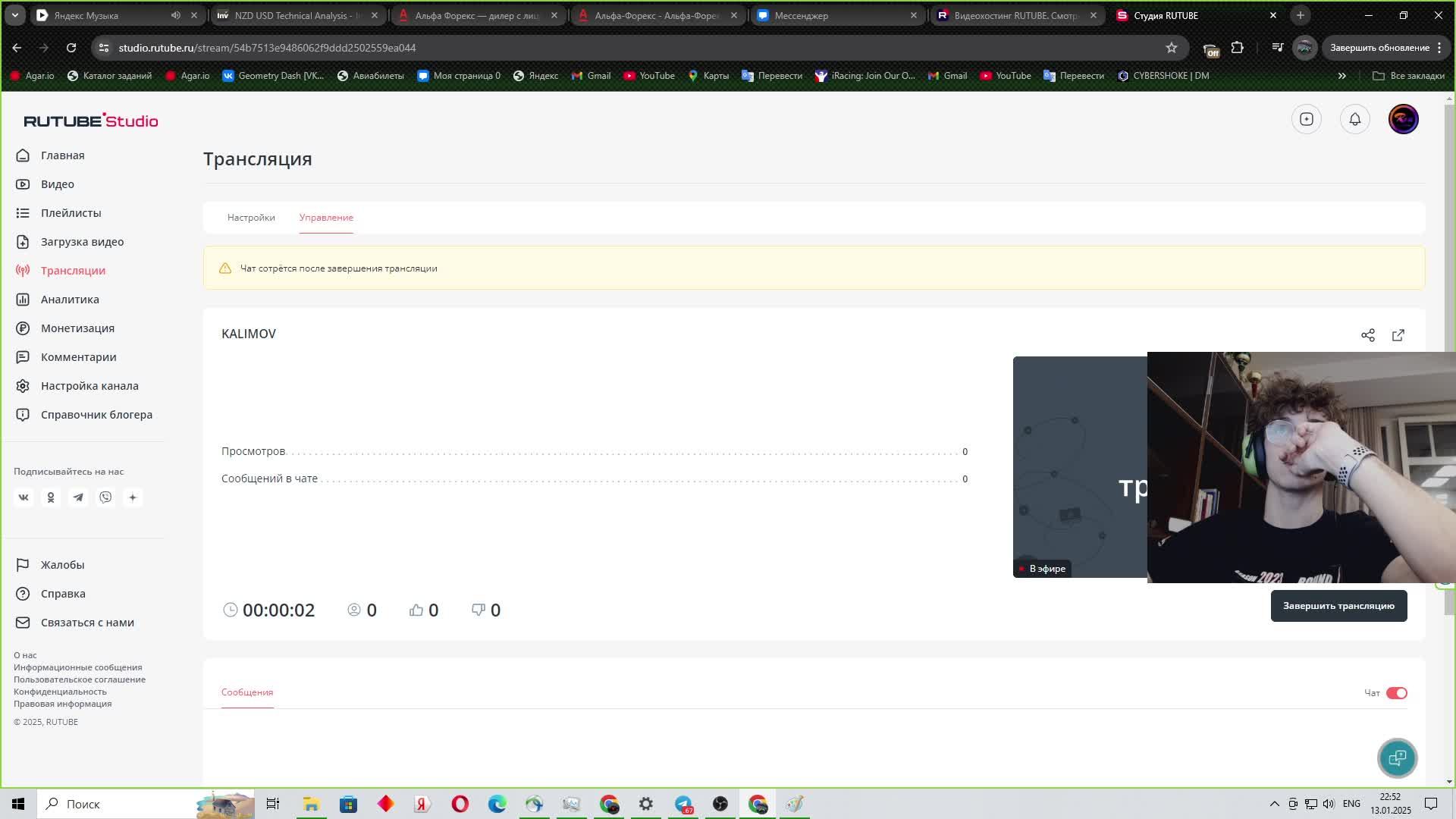Switch to Яндекс Музыка browser tab

pyautogui.click(x=116, y=15)
